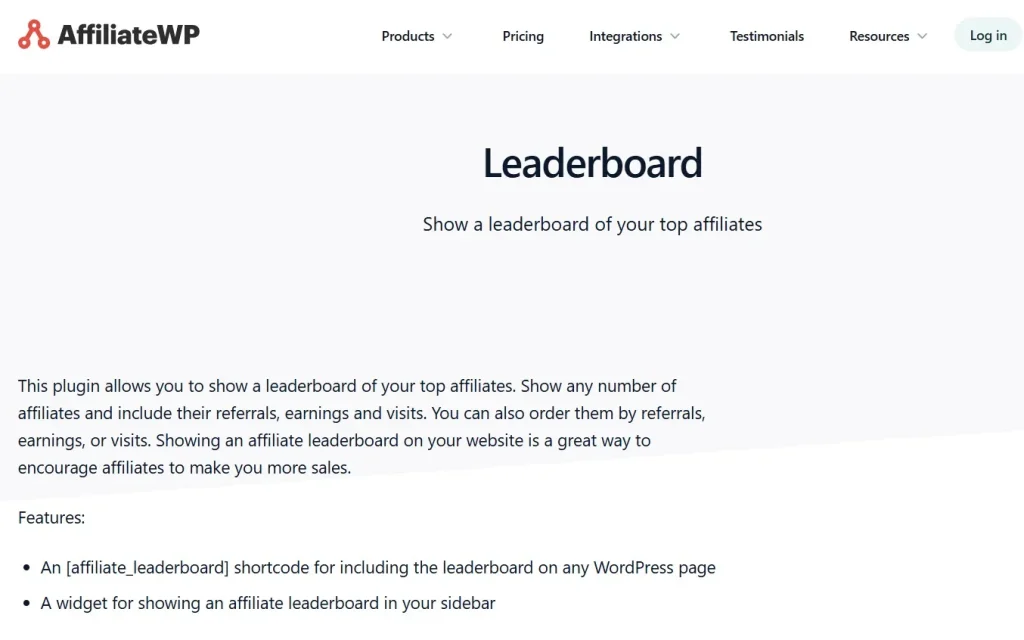1024x640 pixels.
Task: Click the Features label text
Action: tap(51, 517)
